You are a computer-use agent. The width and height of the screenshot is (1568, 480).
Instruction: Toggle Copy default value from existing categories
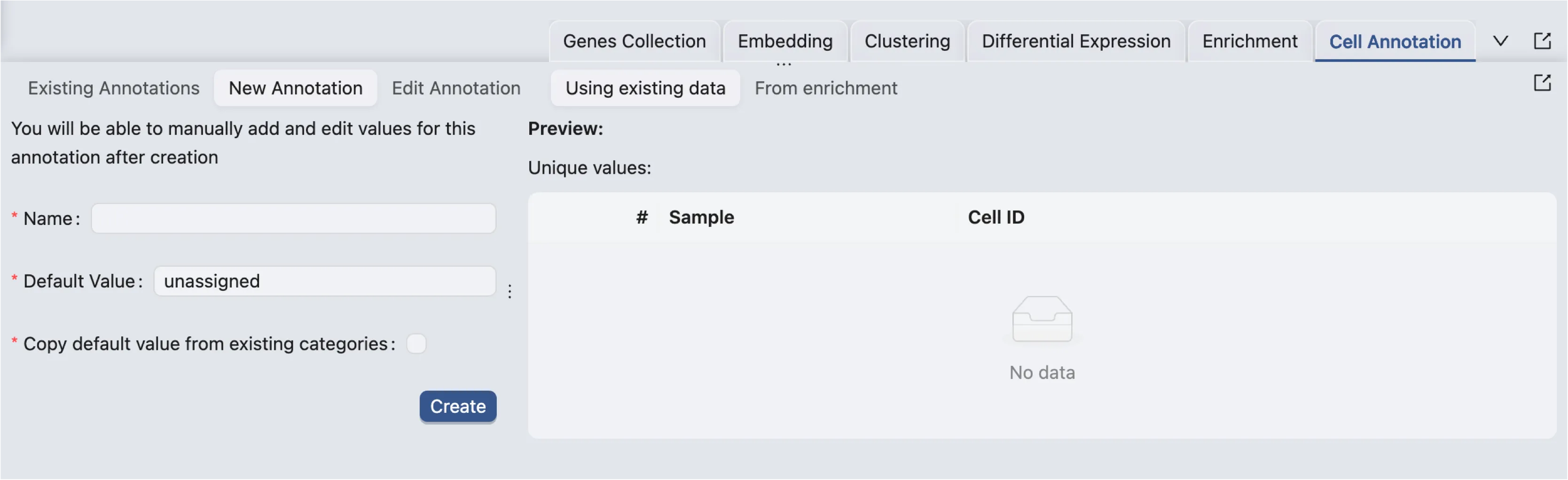coord(416,344)
